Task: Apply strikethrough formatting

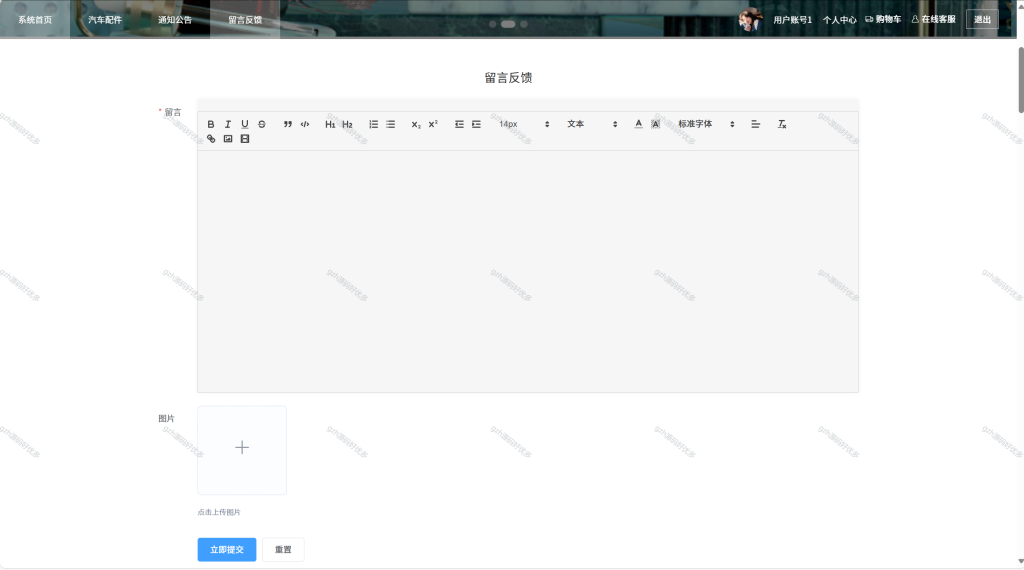Action: pos(262,124)
